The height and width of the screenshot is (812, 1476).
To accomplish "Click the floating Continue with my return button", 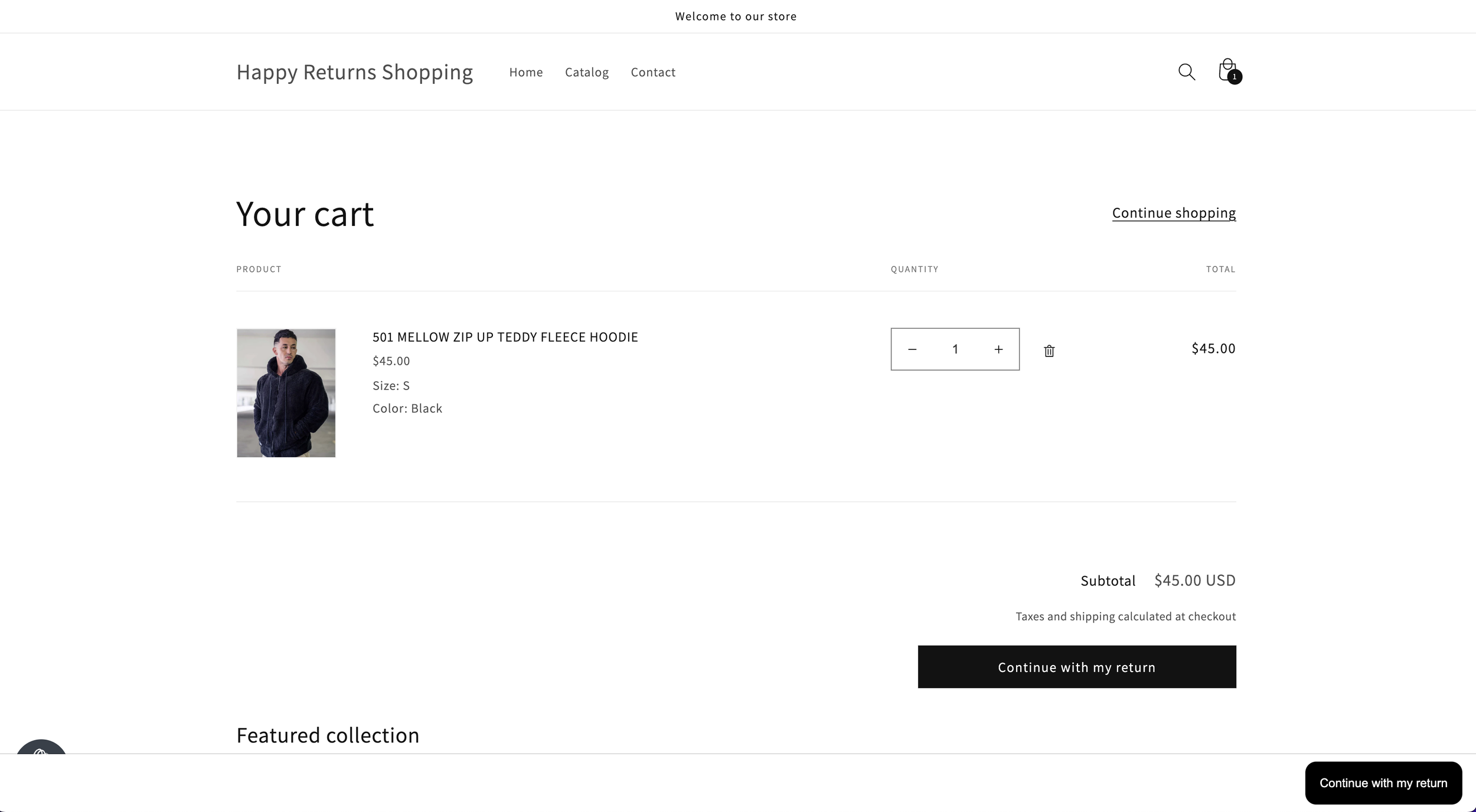I will [x=1383, y=782].
